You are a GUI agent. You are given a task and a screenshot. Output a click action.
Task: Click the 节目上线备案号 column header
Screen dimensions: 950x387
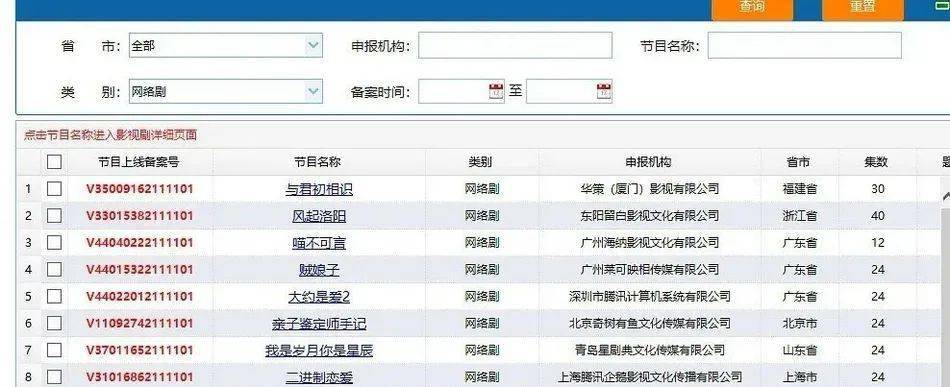point(139,162)
